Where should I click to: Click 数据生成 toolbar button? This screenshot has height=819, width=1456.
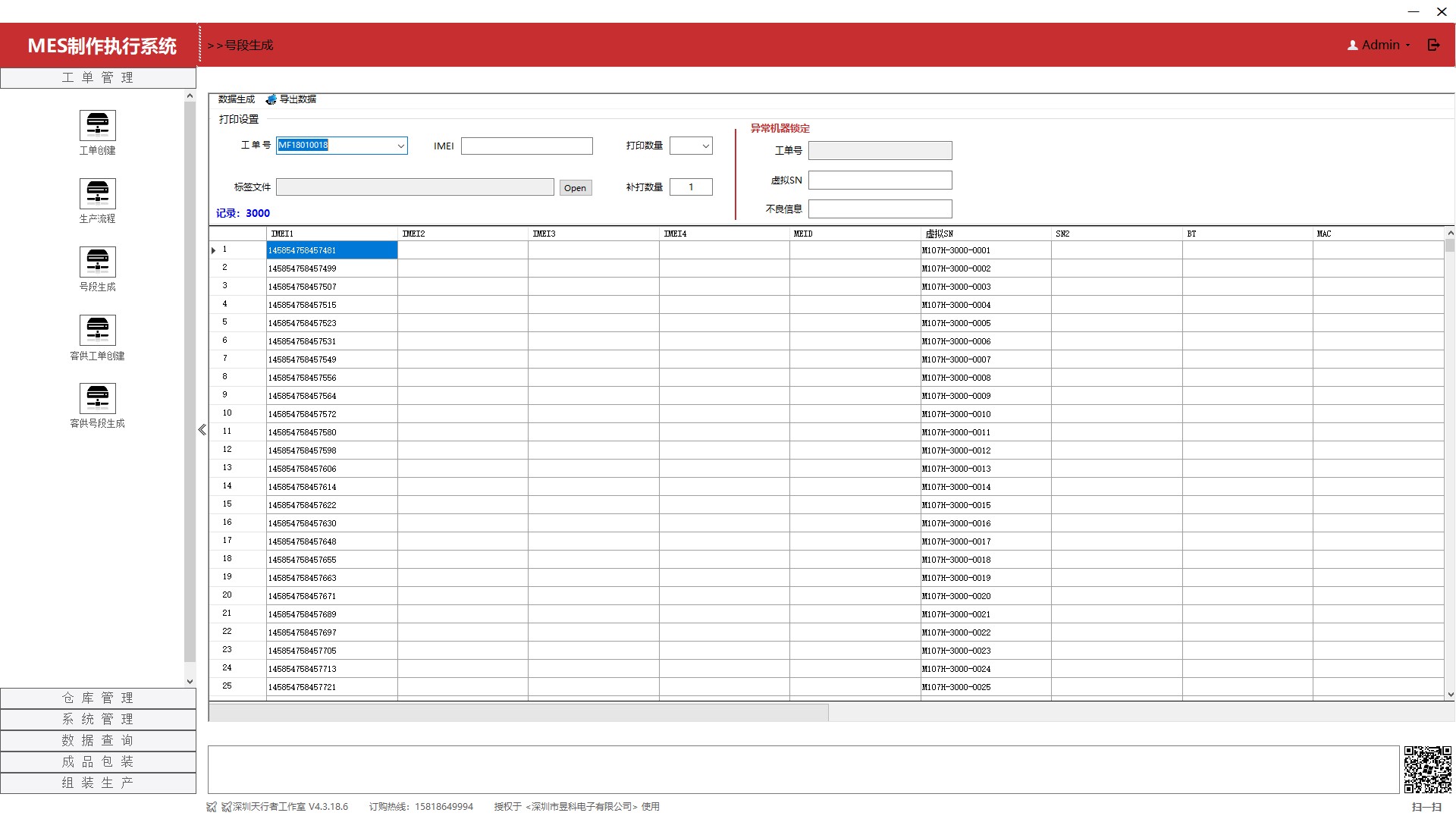coord(236,99)
